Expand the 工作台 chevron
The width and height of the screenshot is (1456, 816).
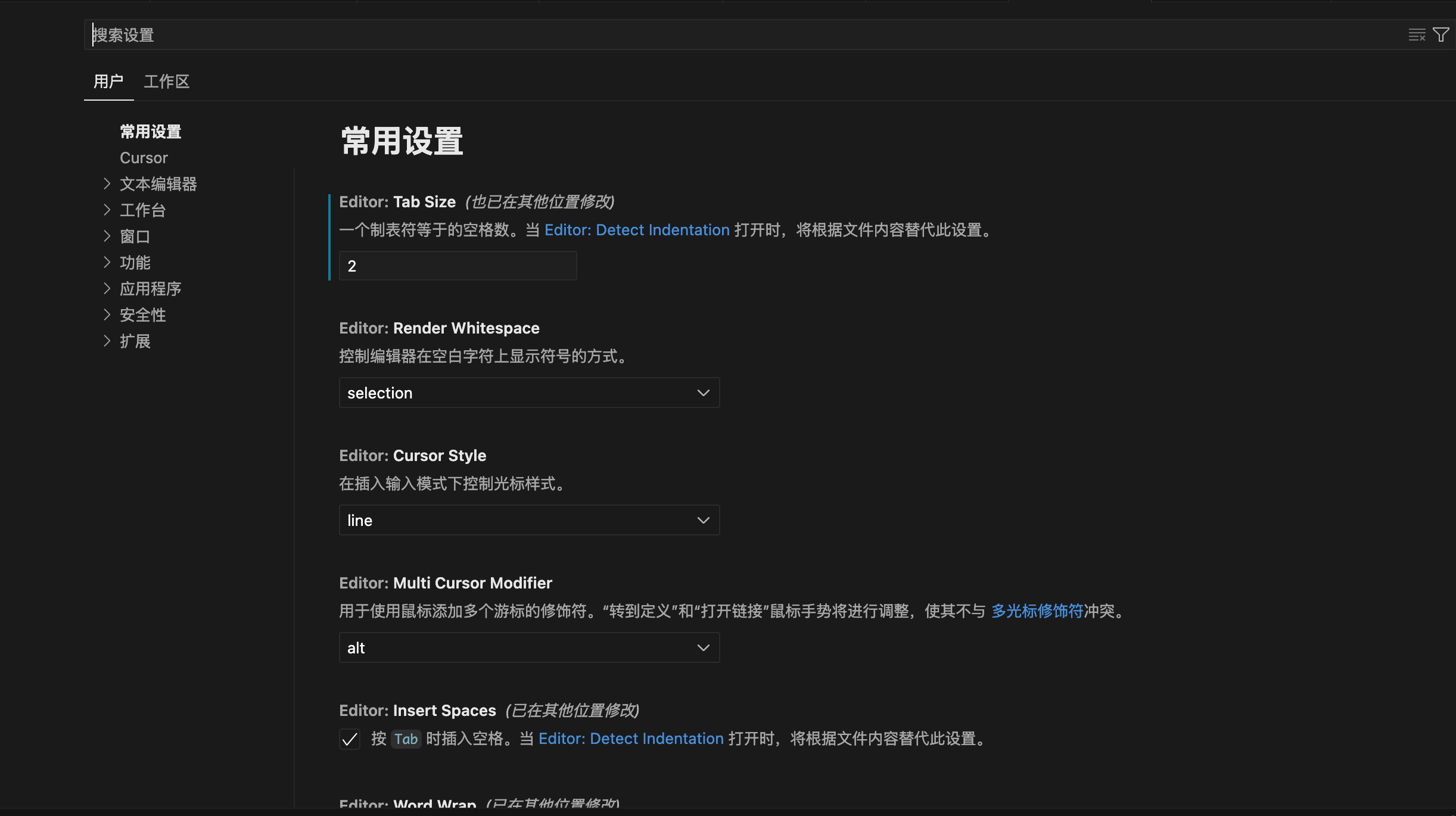[x=107, y=210]
